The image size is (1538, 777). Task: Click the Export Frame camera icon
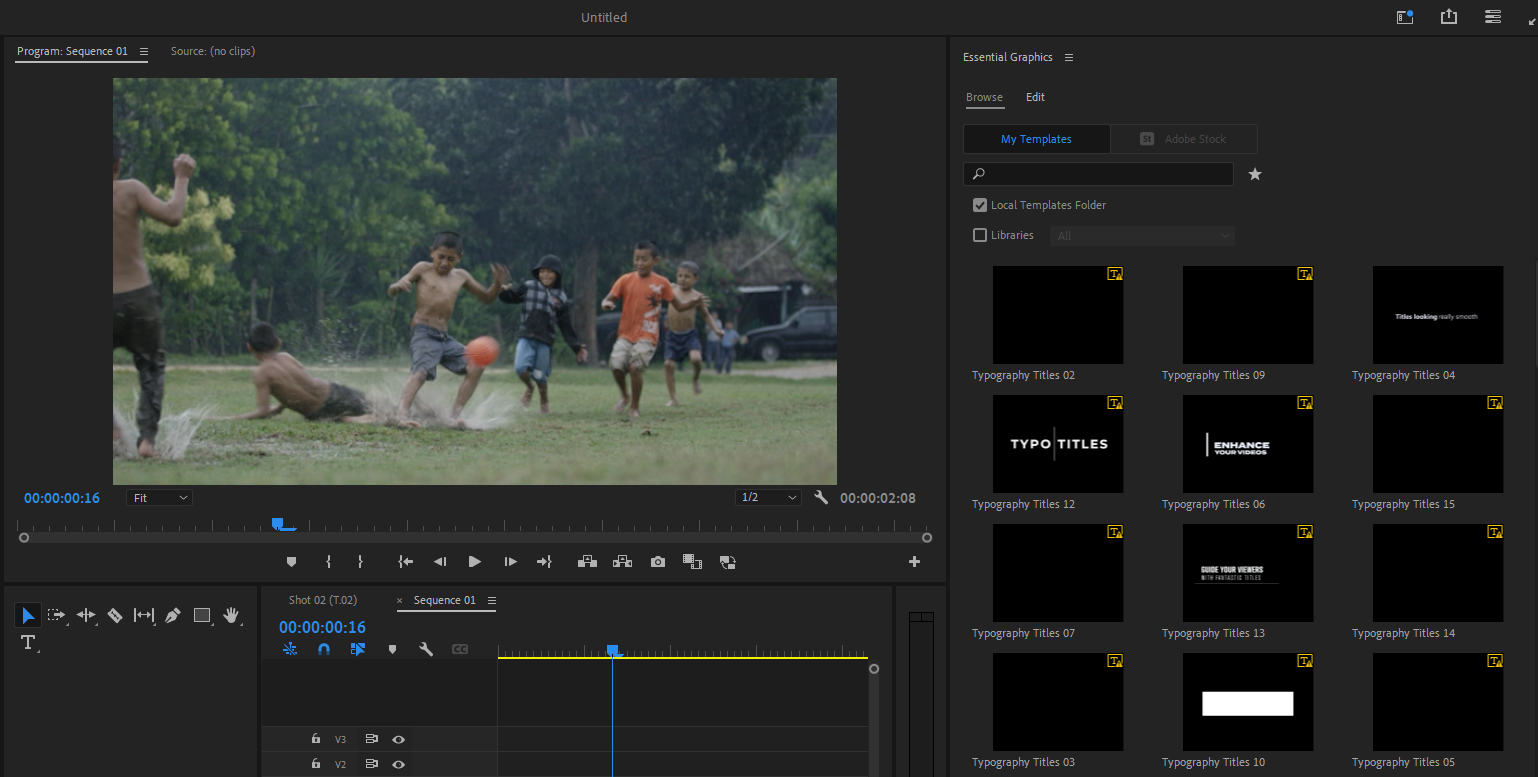point(657,561)
